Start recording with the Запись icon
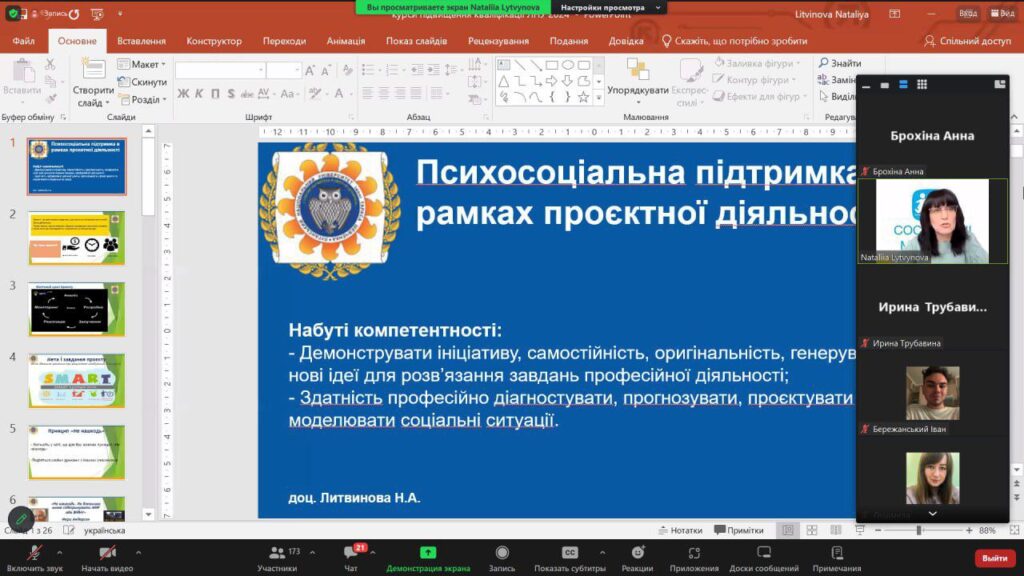Viewport: 1024px width, 576px height. (502, 553)
